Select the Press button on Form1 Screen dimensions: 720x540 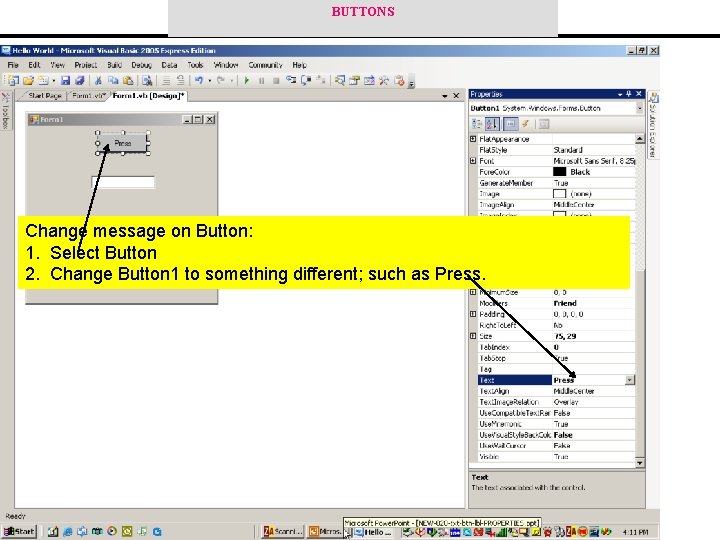[123, 143]
